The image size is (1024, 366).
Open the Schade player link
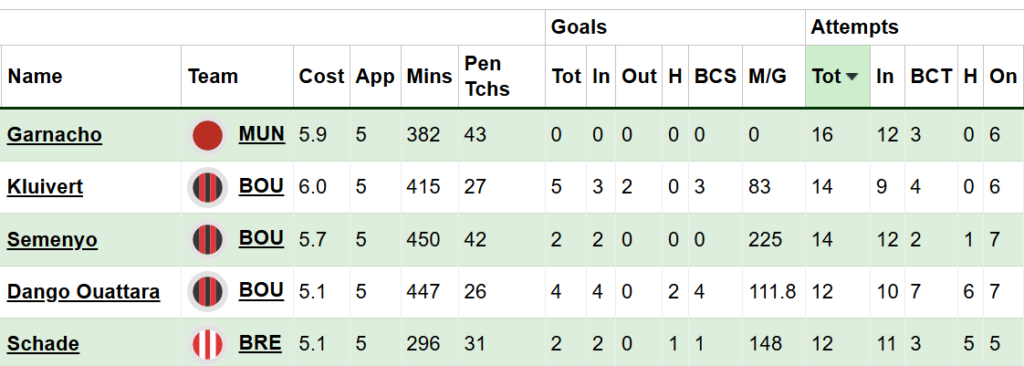[43, 344]
